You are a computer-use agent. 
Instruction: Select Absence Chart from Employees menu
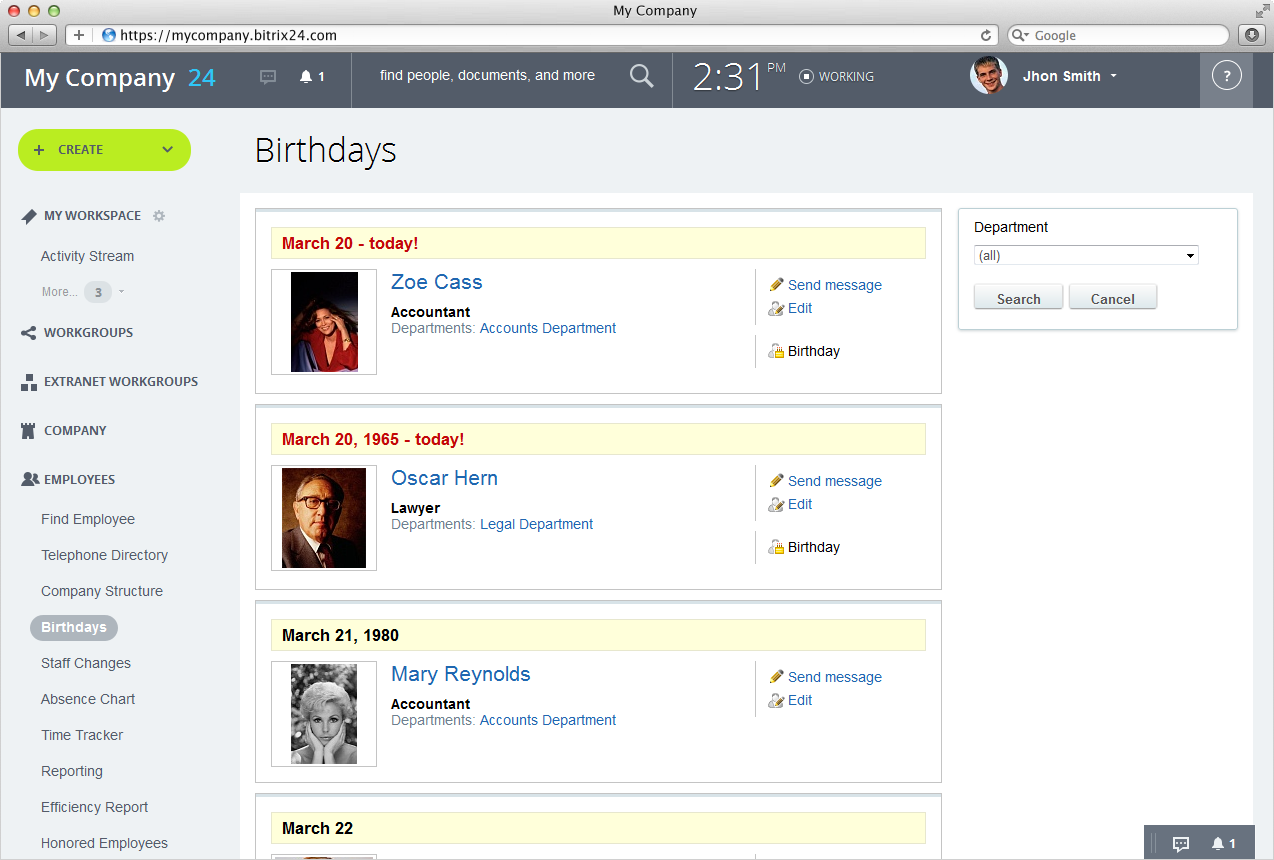pyautogui.click(x=88, y=699)
